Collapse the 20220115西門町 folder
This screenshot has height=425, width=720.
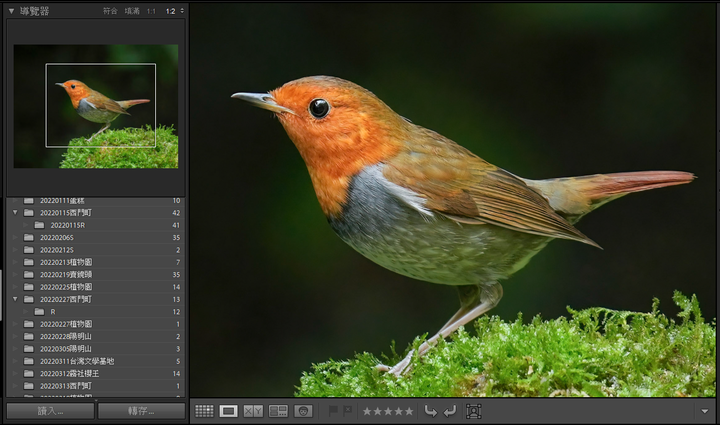15,212
